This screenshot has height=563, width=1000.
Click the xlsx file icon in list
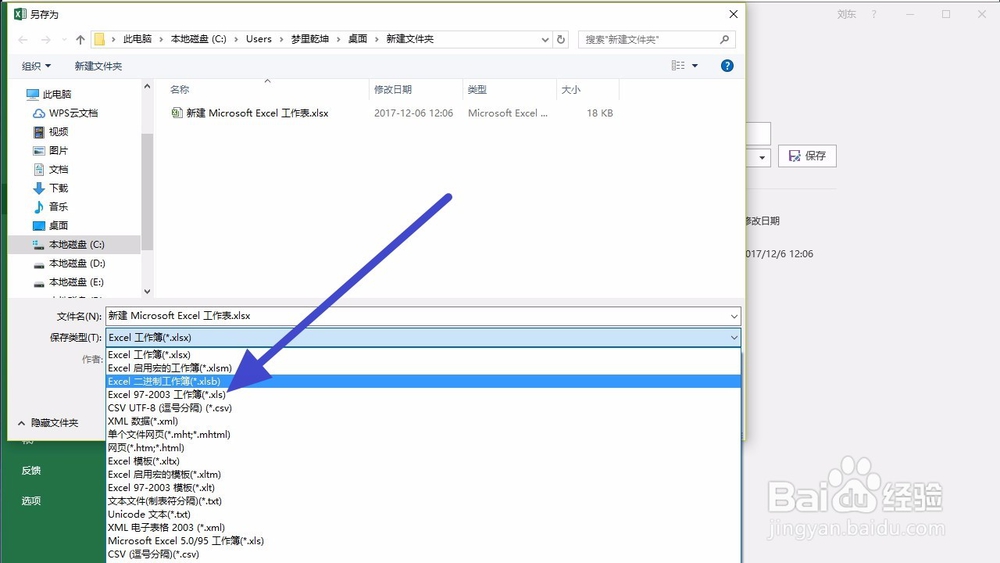pyautogui.click(x=177, y=113)
